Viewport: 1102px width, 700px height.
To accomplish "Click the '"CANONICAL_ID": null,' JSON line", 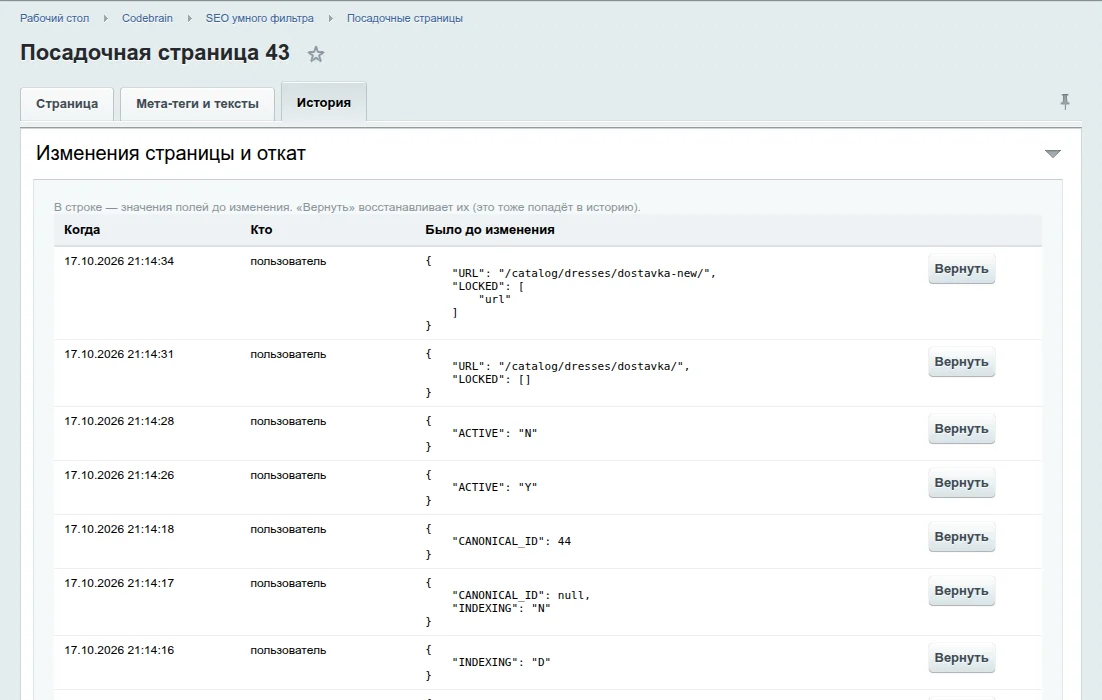I will [521, 595].
